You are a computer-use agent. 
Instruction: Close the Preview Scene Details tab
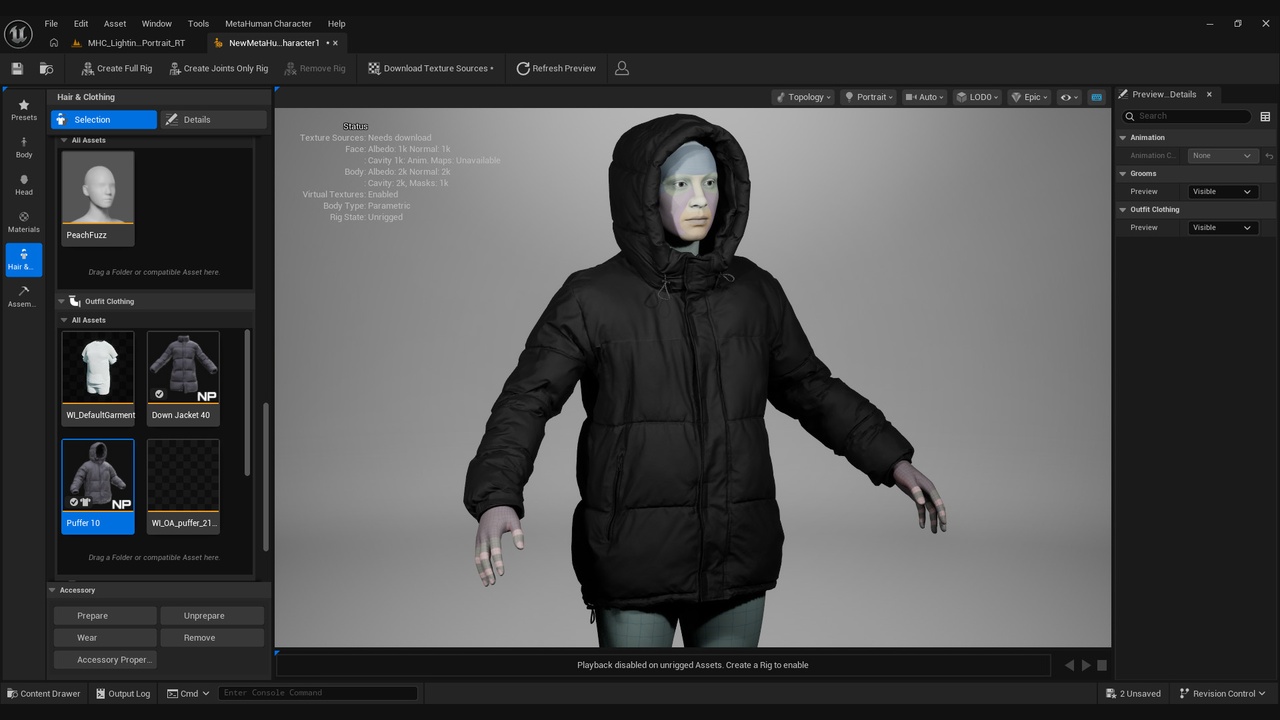[1209, 94]
